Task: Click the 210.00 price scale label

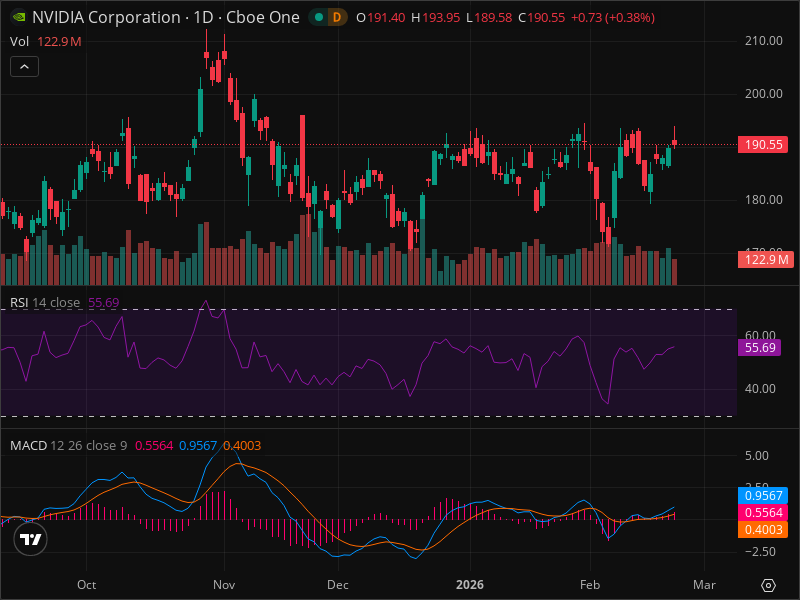Action: (x=763, y=41)
